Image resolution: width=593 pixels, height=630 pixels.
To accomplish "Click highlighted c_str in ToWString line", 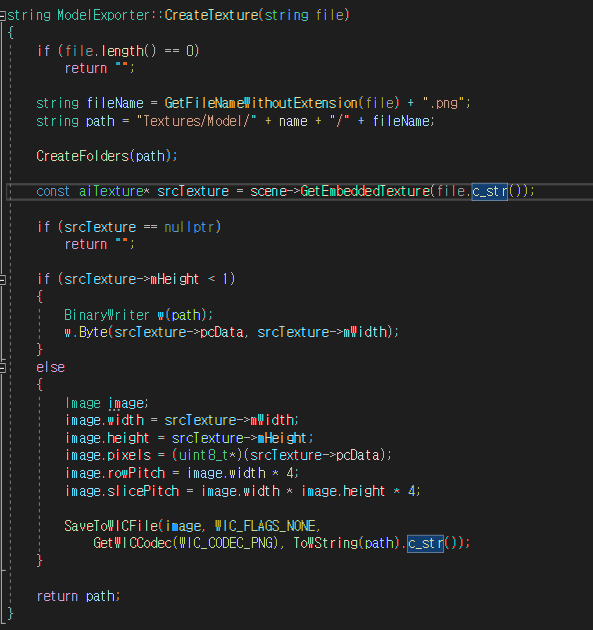I will (425, 543).
